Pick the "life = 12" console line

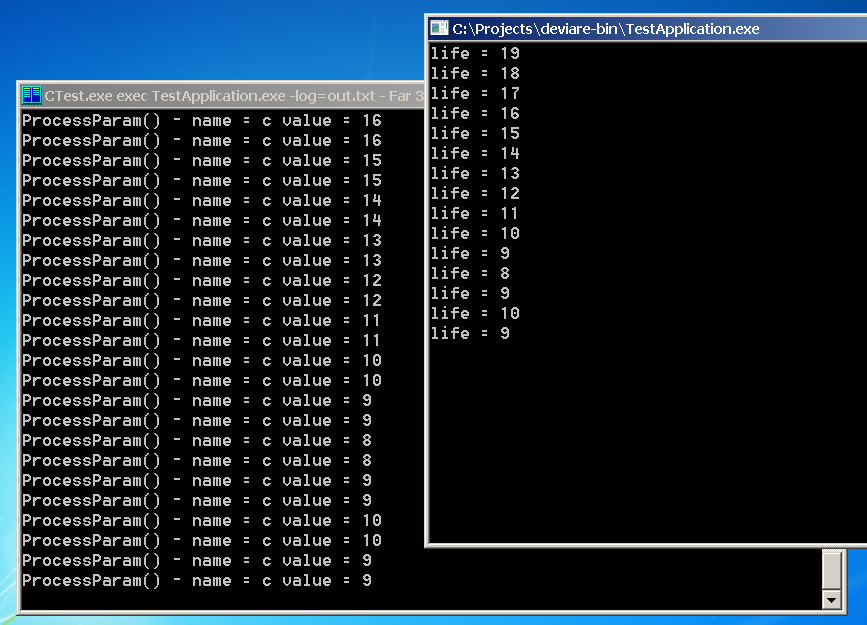coord(475,193)
